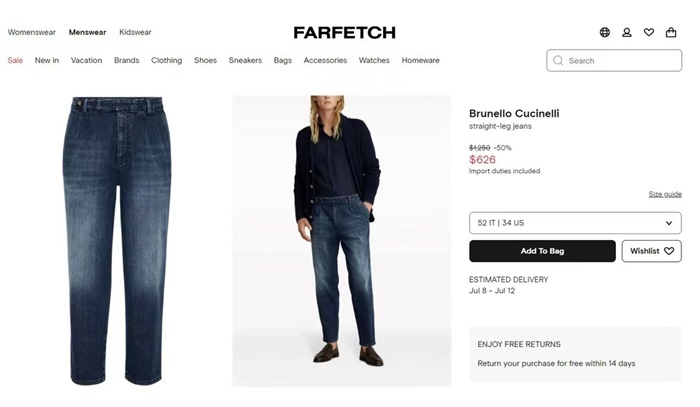Open the Sale menu
Viewport: 700px width, 407px height.
(x=15, y=60)
